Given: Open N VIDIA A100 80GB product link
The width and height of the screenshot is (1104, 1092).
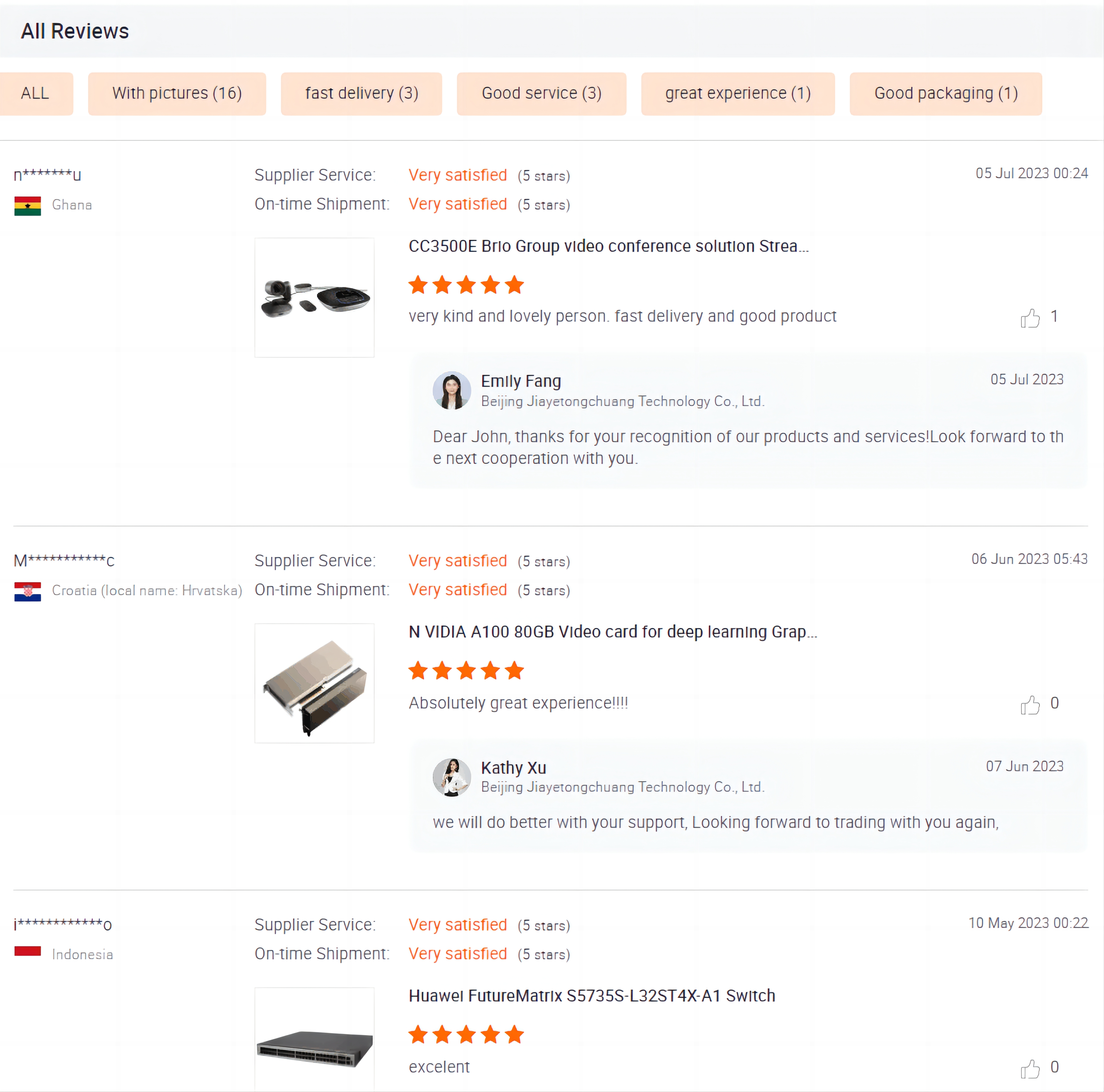Looking at the screenshot, I should (x=613, y=632).
